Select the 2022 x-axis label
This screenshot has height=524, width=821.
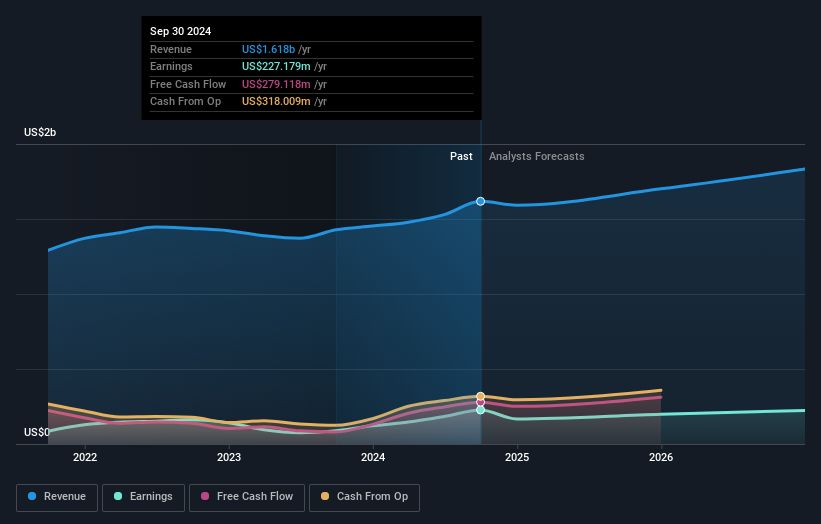click(x=85, y=457)
